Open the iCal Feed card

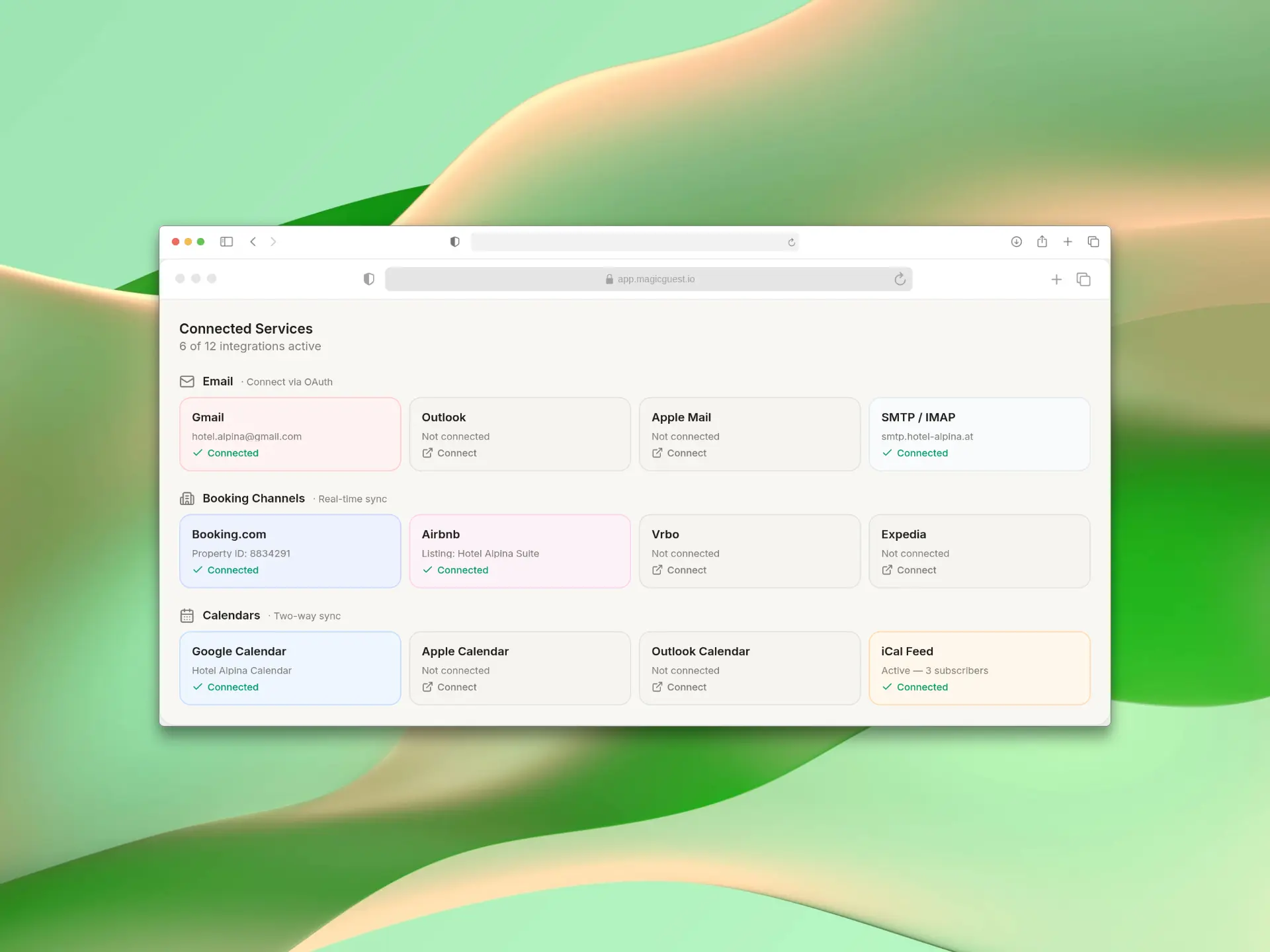[979, 668]
